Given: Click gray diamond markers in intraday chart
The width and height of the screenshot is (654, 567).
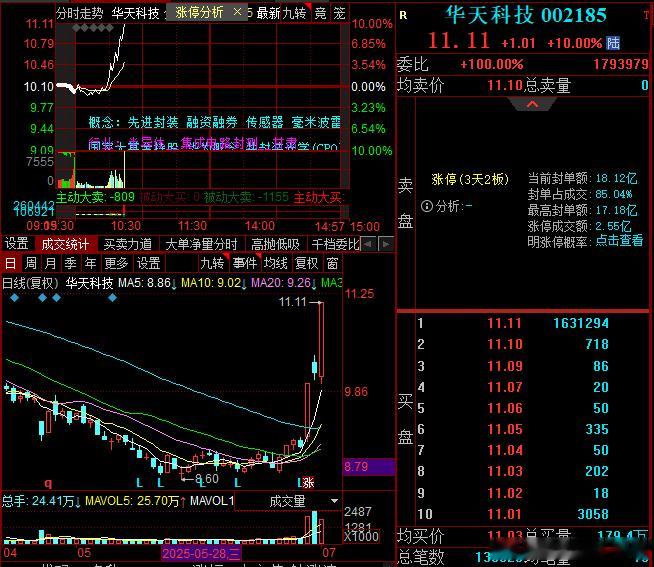Looking at the screenshot, I should tap(93, 28).
